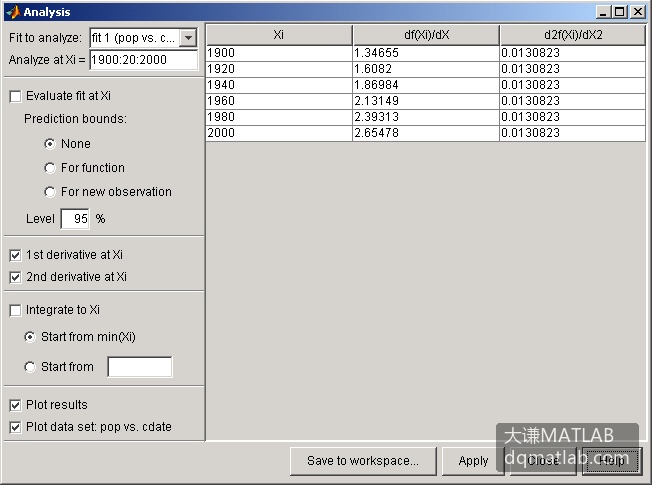Toggle Plot results checkbox
This screenshot has height=485, width=652.
tap(15, 405)
